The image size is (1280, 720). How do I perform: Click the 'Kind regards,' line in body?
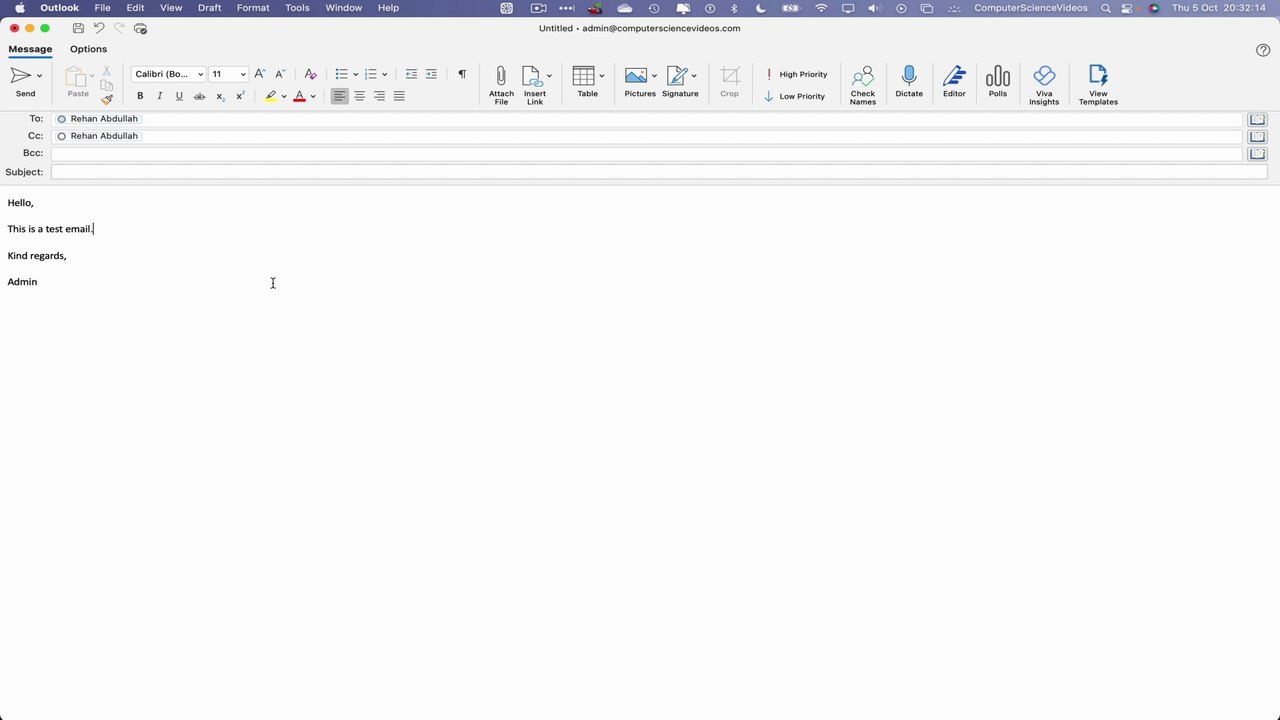[x=37, y=256]
